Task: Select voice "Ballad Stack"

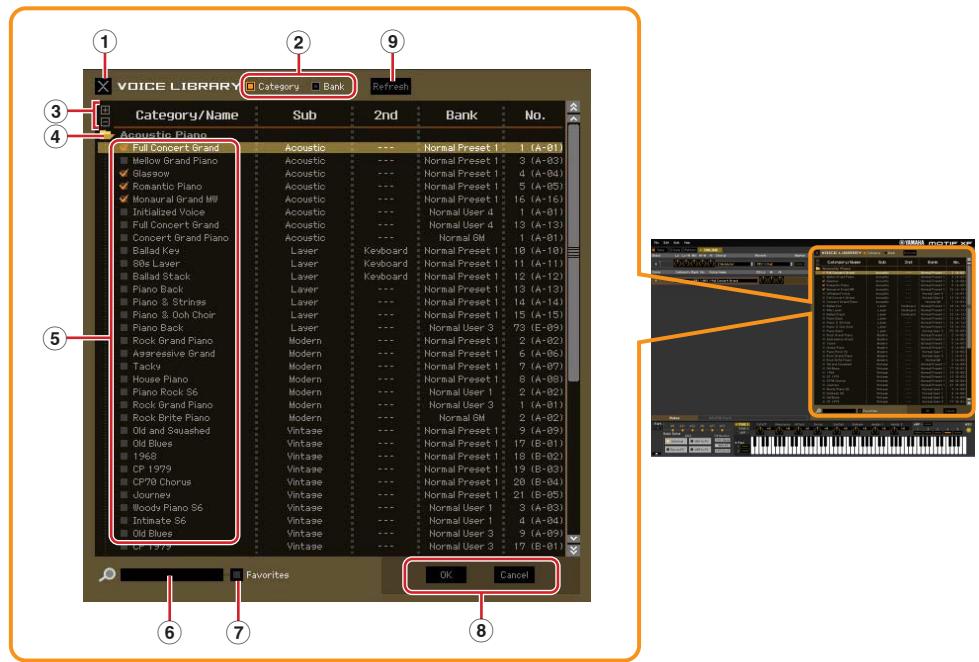Action: click(x=161, y=276)
